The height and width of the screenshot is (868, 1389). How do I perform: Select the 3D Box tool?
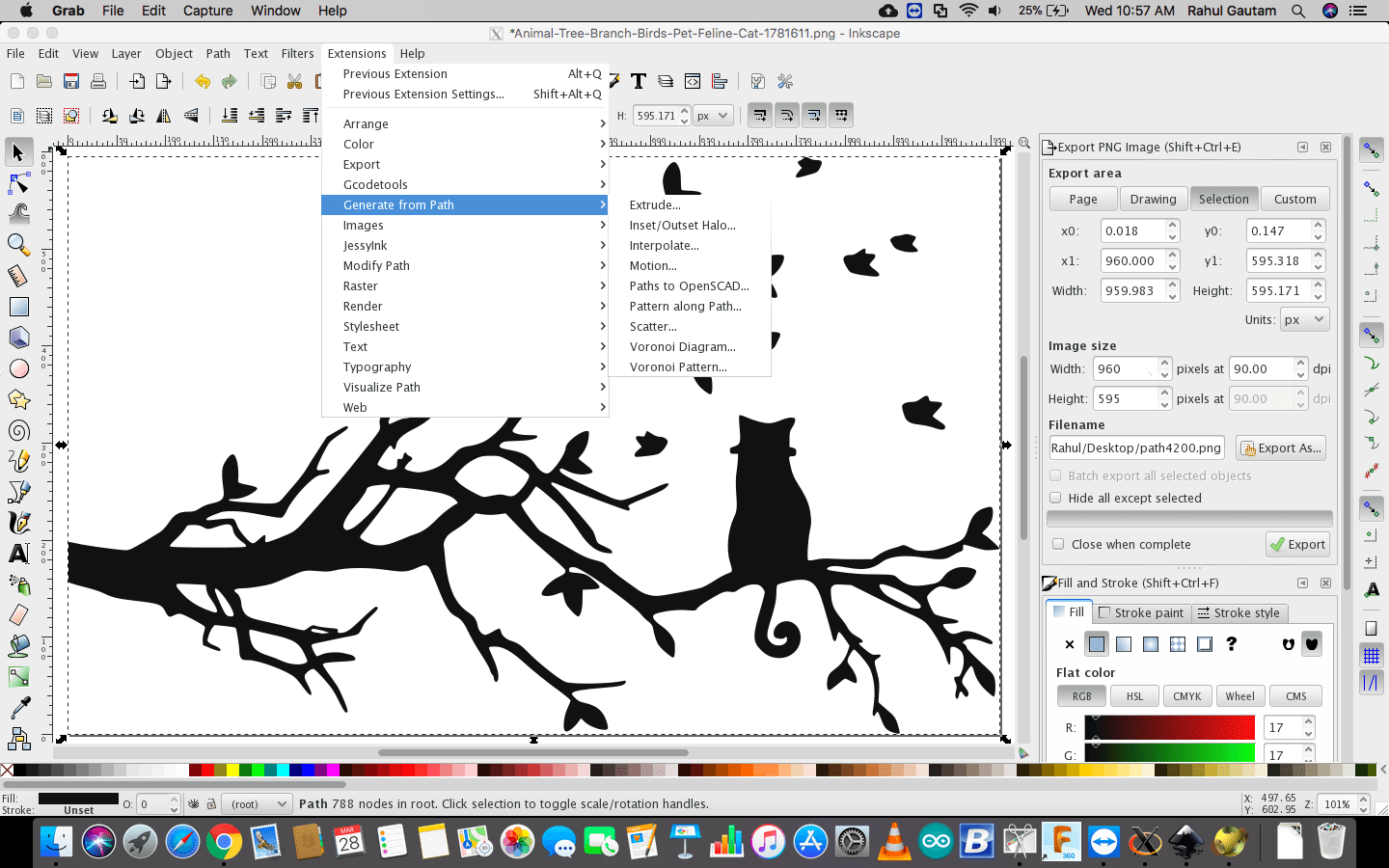click(18, 338)
